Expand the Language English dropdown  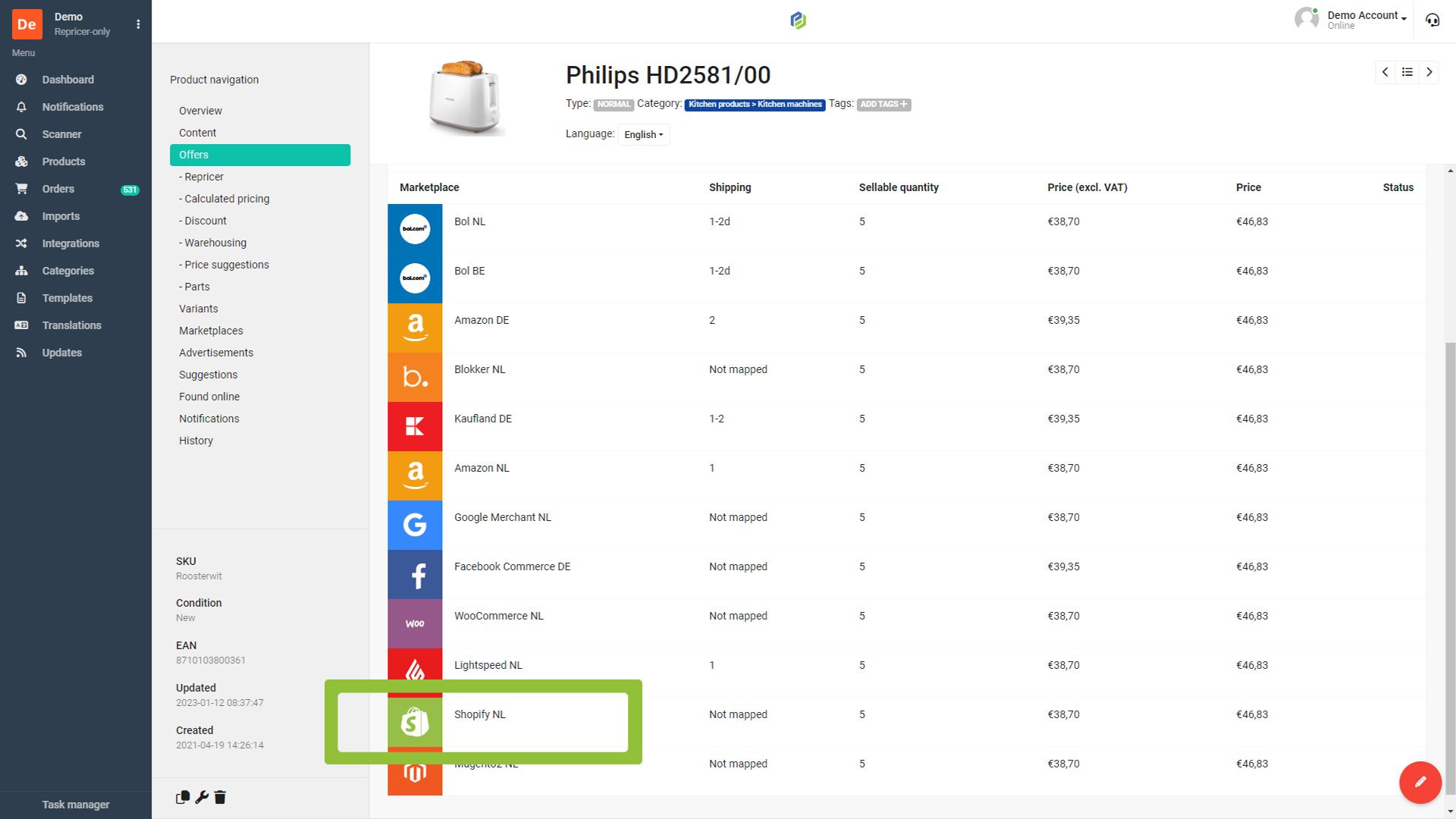tap(644, 134)
